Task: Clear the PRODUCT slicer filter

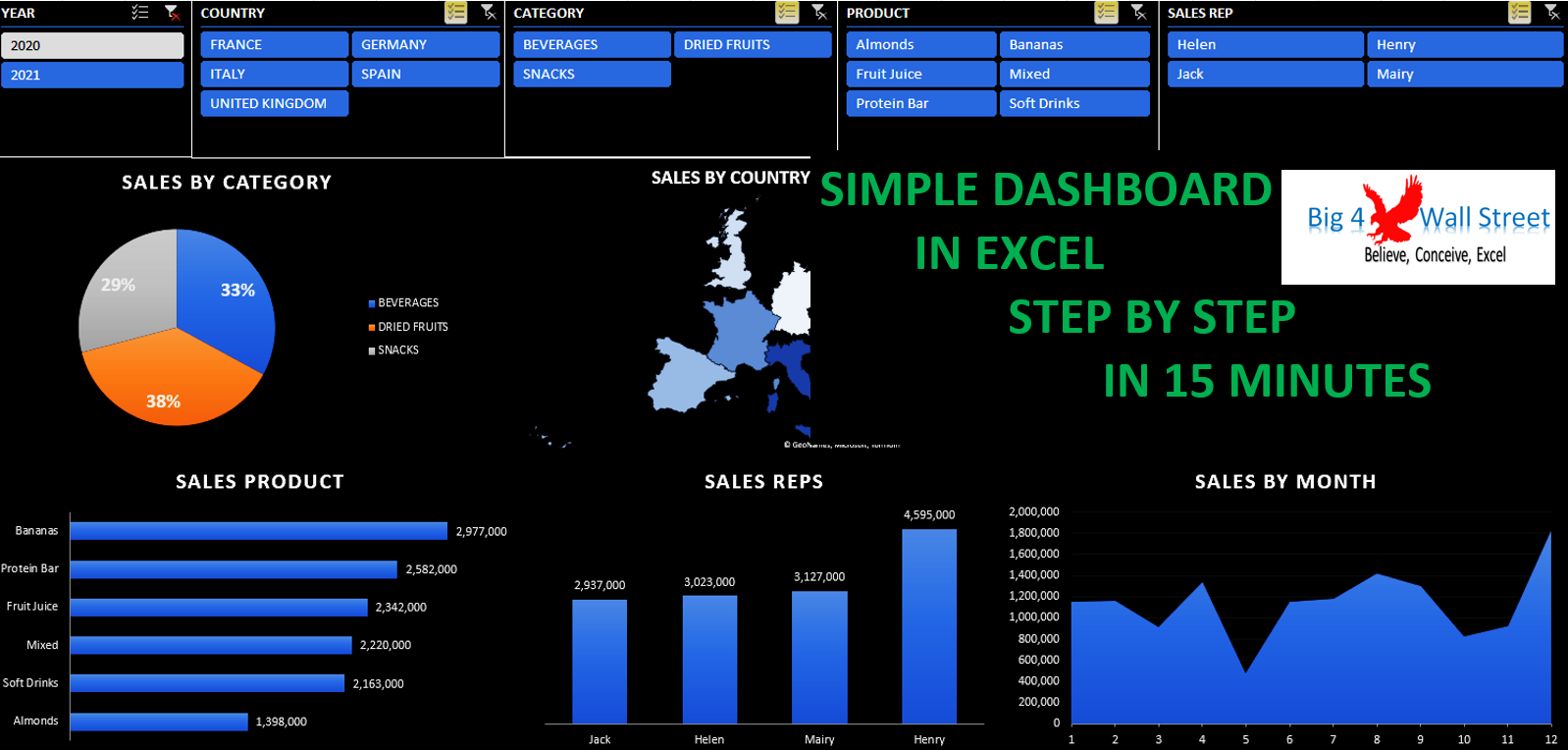Action: pyautogui.click(x=1138, y=13)
